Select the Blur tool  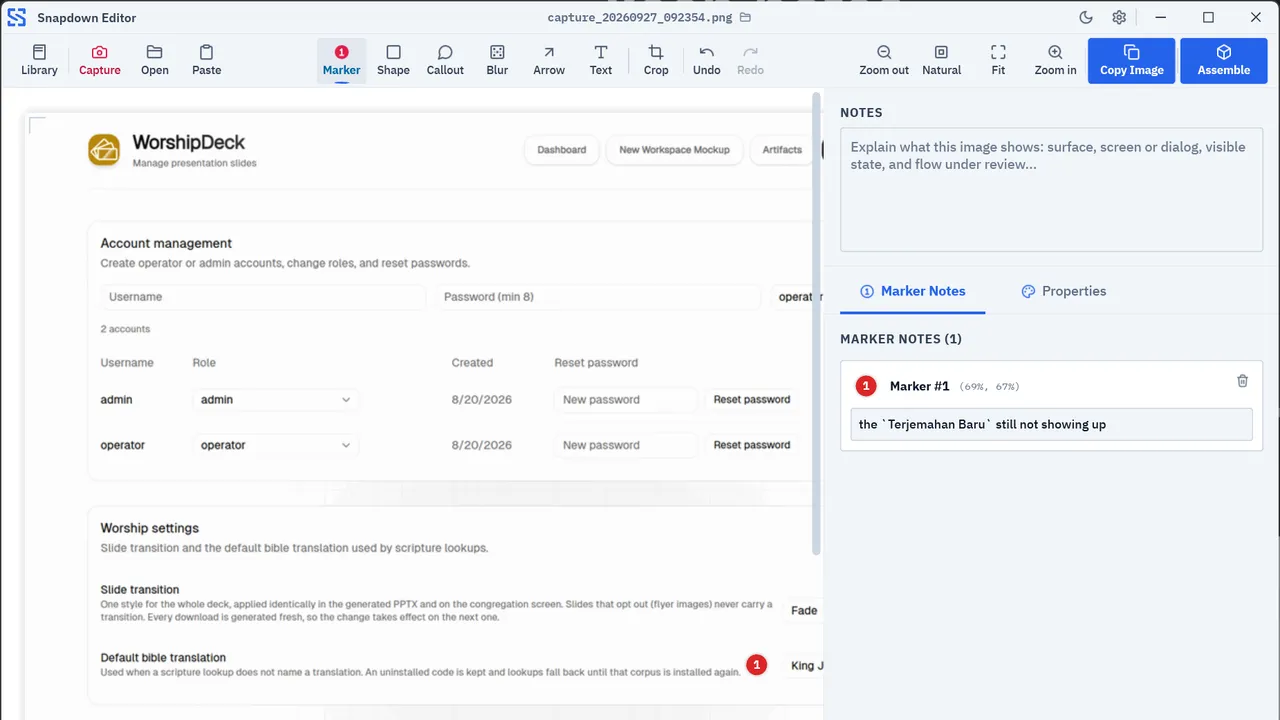pyautogui.click(x=497, y=60)
